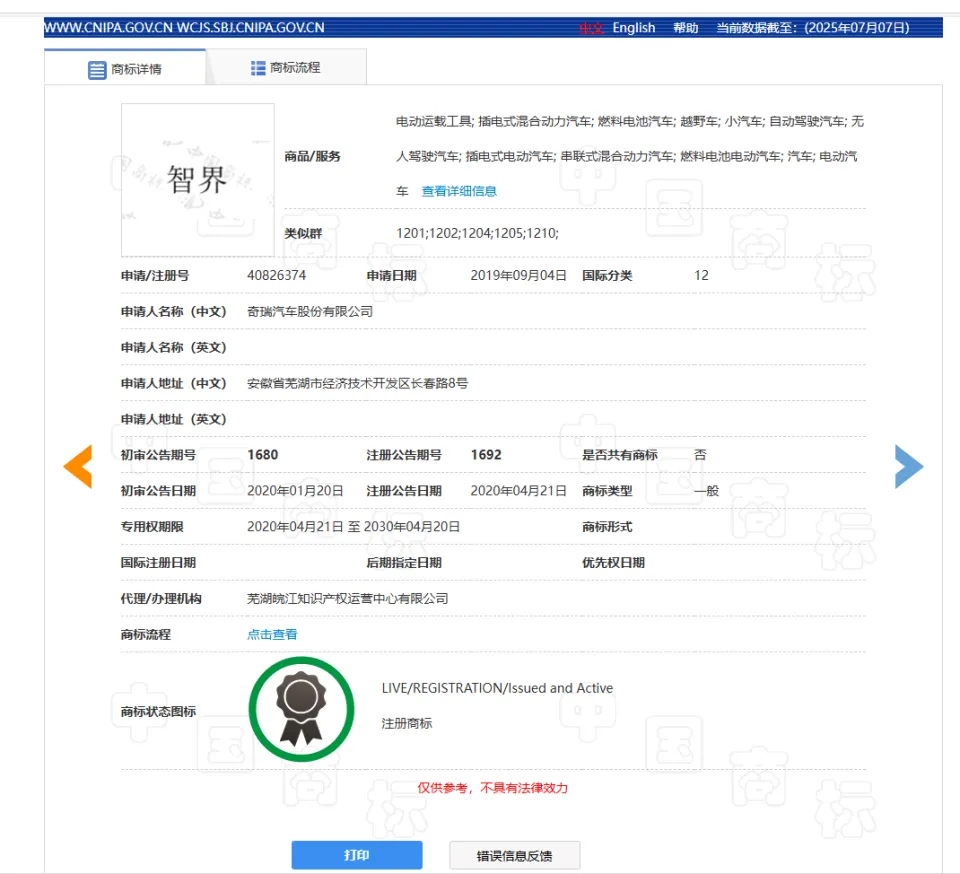Select similar group codes 1201;1202;1204;1205;1210;
Image resolution: width=960 pixels, height=874 pixels.
[x=478, y=233]
